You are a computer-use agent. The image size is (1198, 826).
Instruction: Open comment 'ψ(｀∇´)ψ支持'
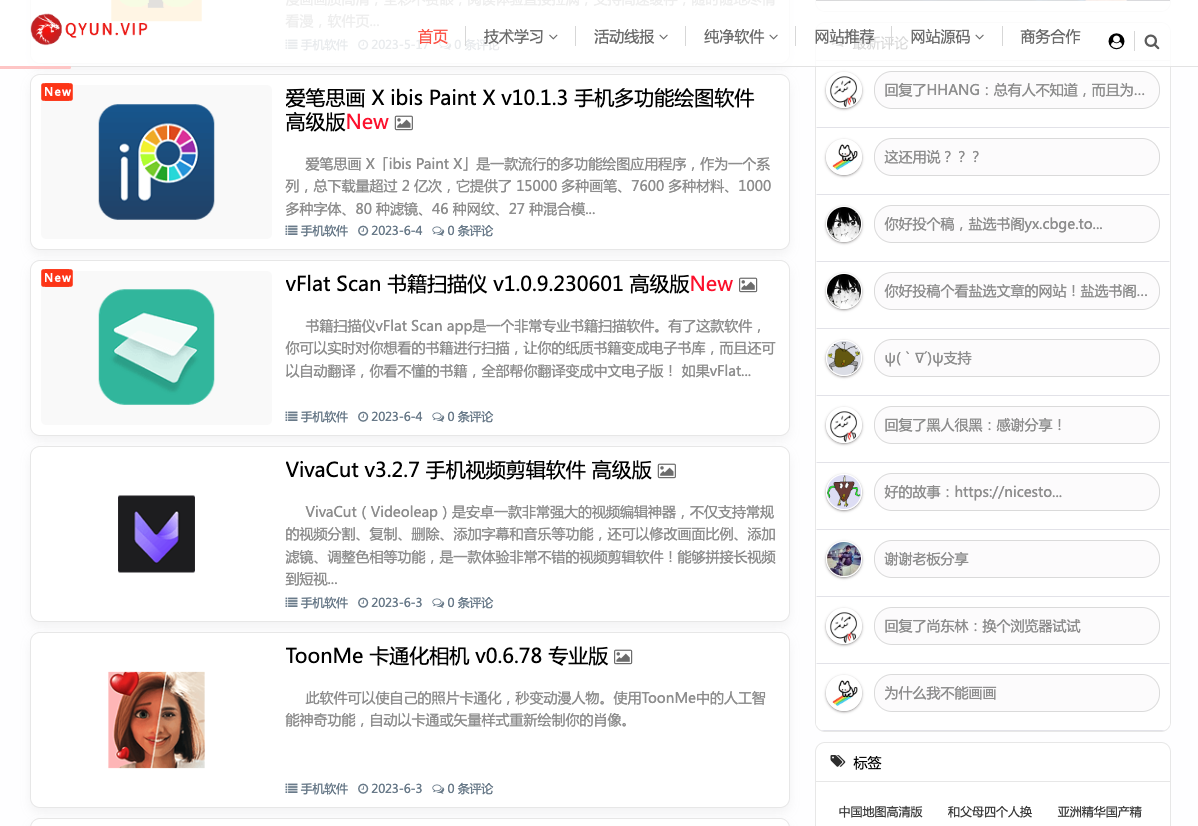(x=1017, y=358)
